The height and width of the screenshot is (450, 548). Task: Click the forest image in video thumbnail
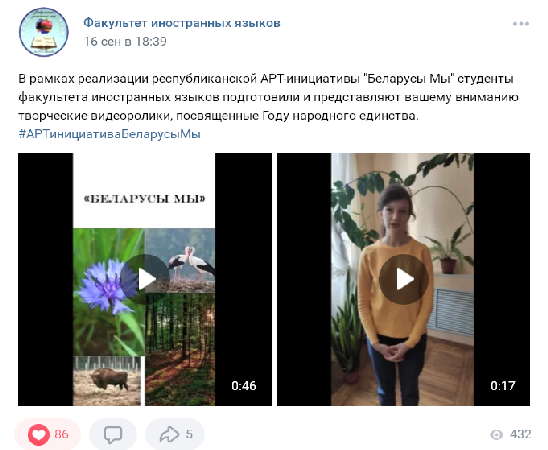point(180,349)
